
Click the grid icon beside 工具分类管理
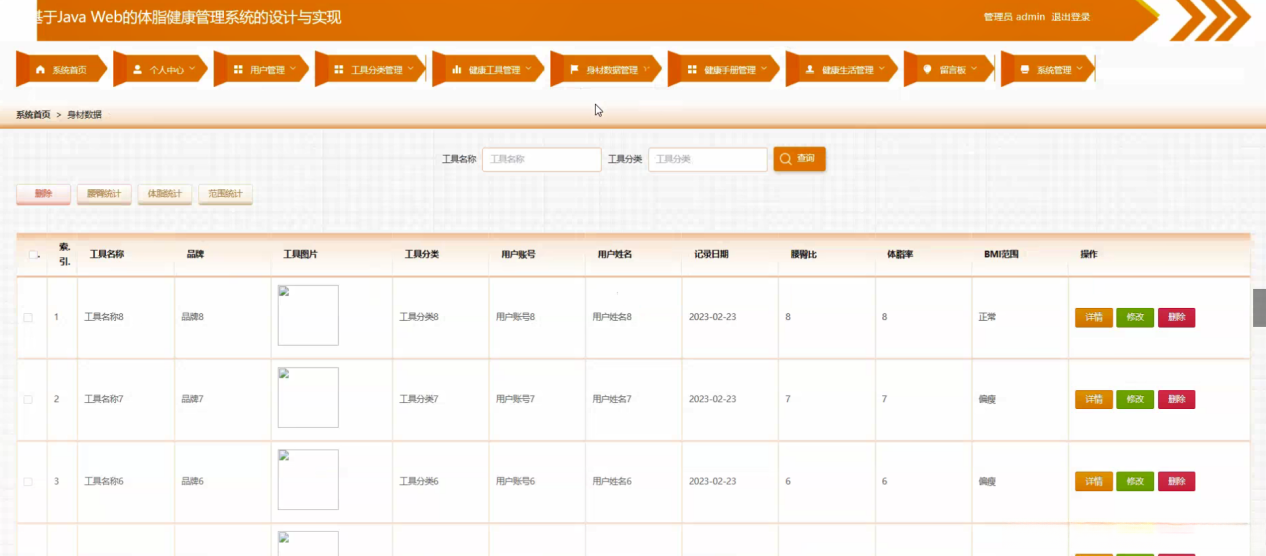(339, 70)
